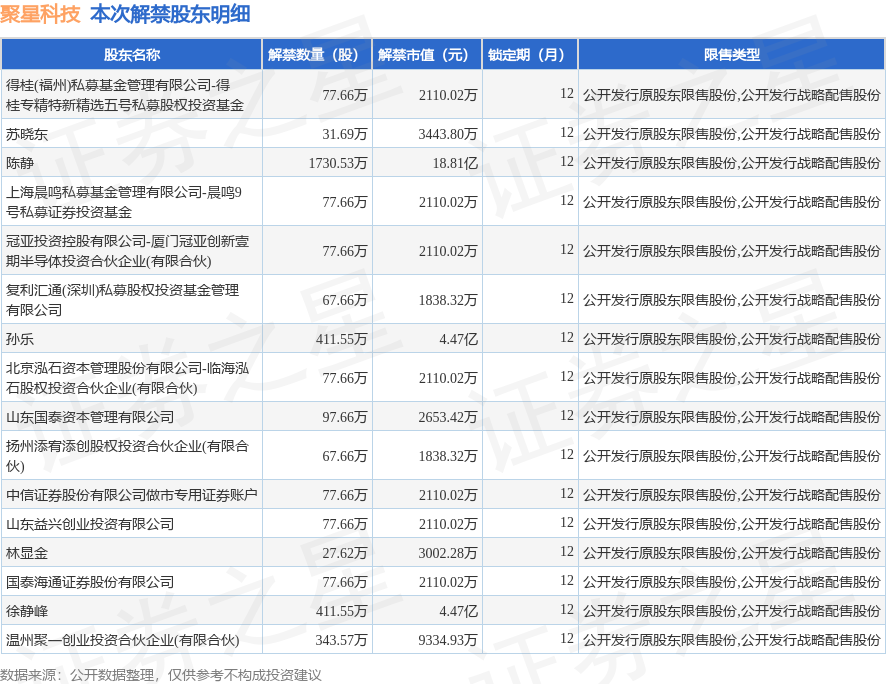Select the 股东名称 column header
The height and width of the screenshot is (684, 886).
point(132,55)
